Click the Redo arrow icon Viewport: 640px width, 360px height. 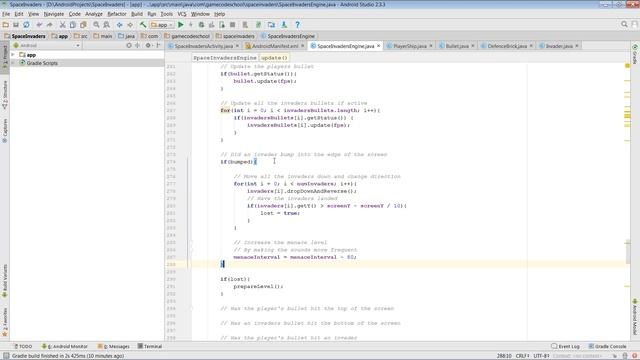click(x=49, y=25)
